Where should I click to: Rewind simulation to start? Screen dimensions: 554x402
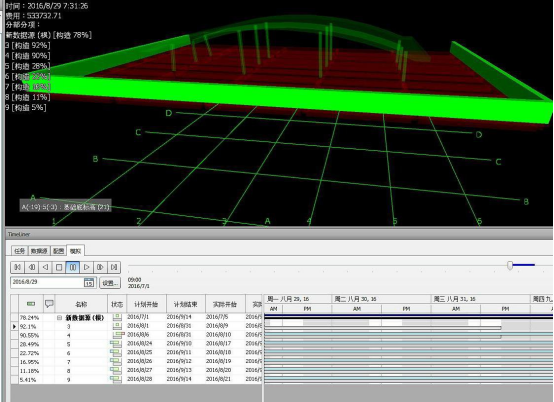pos(17,267)
